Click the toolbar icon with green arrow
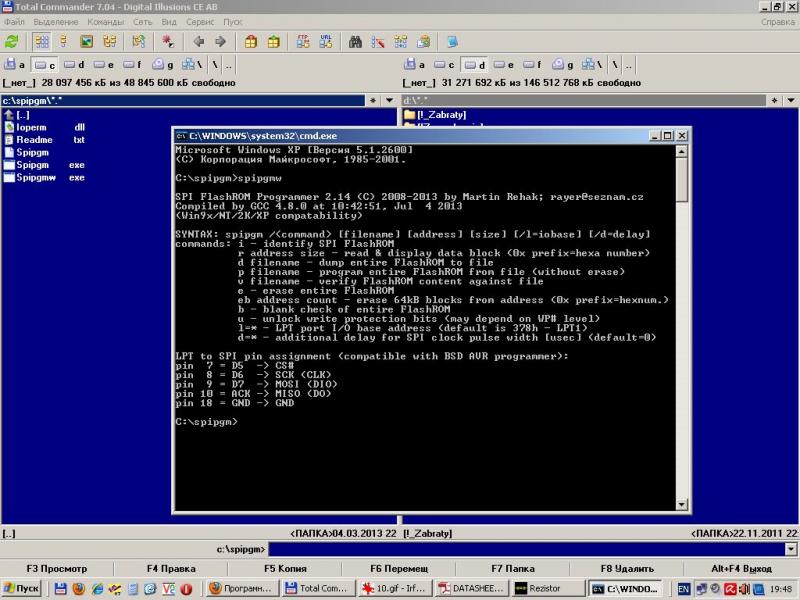Viewport: 800px width, 600px height. (x=138, y=41)
